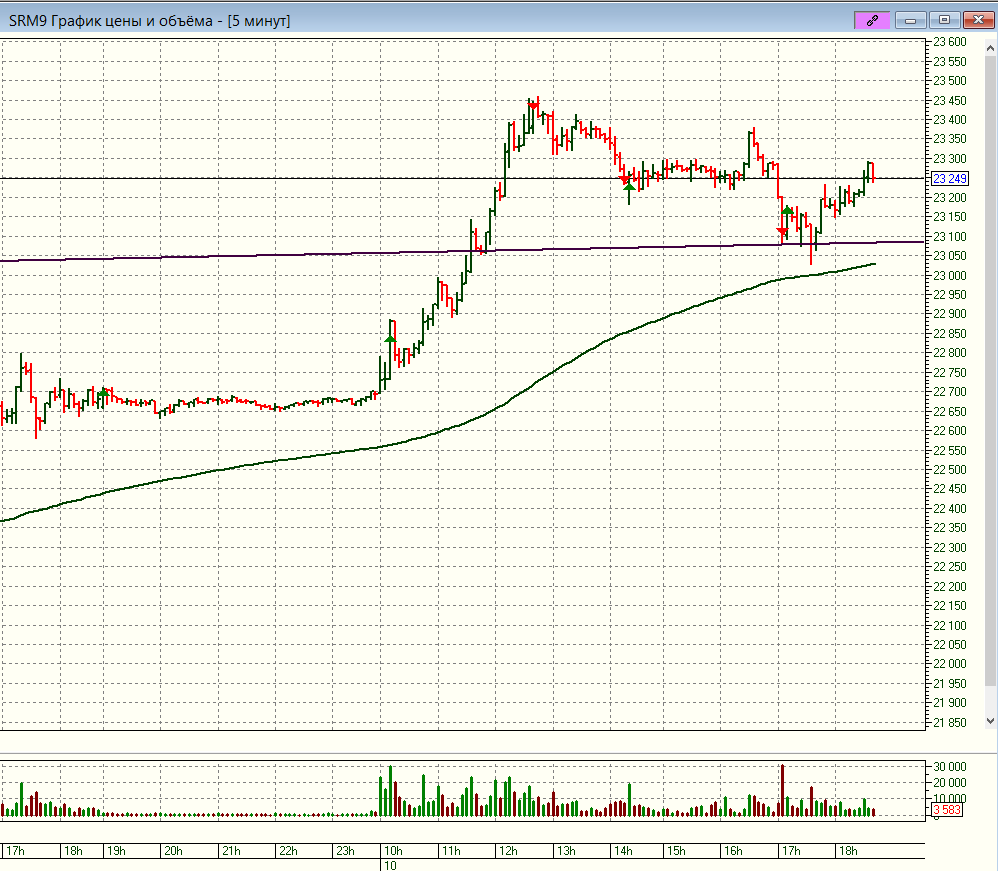Click the current price label 23 249
The height and width of the screenshot is (871, 998).
950,178
